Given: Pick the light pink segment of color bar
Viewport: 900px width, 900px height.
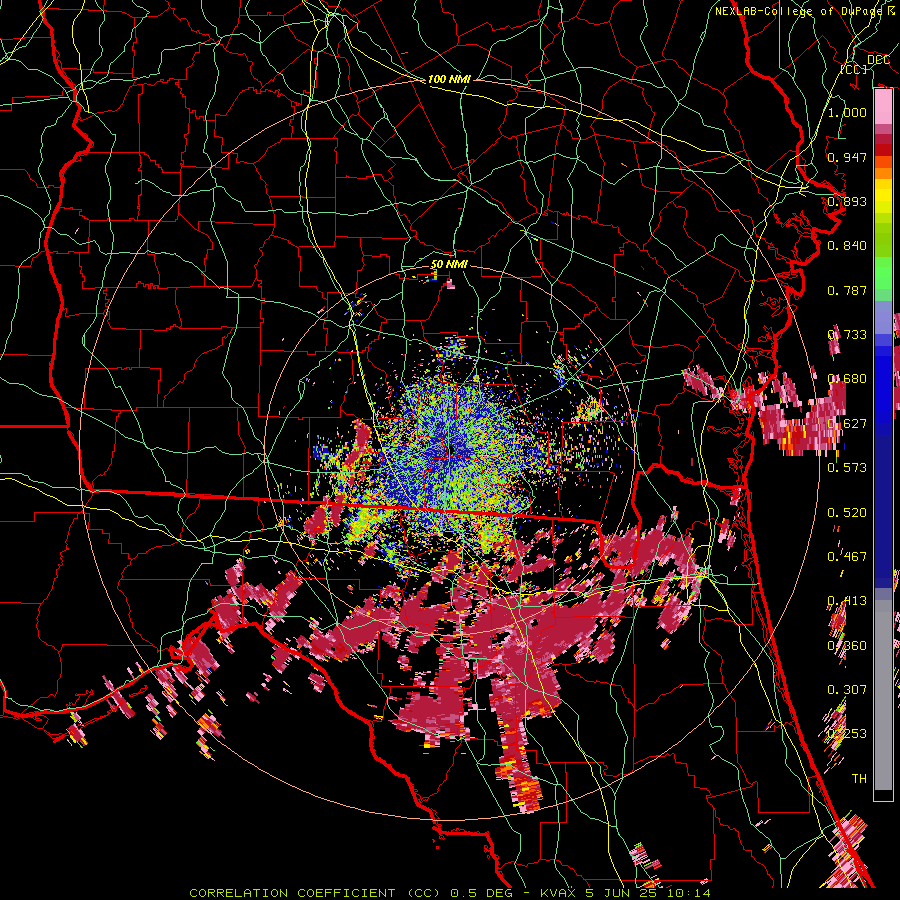Looking at the screenshot, I should 883,107.
